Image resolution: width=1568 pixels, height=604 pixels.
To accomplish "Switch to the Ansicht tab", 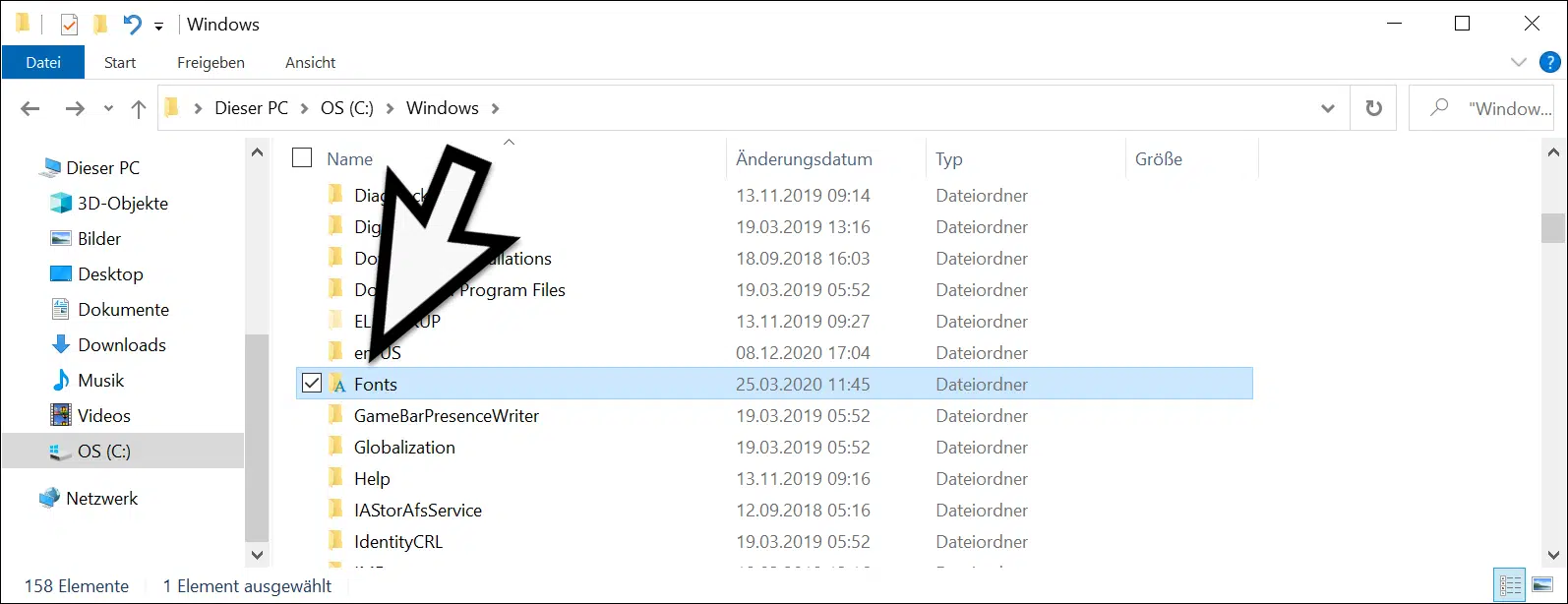I will [x=310, y=62].
